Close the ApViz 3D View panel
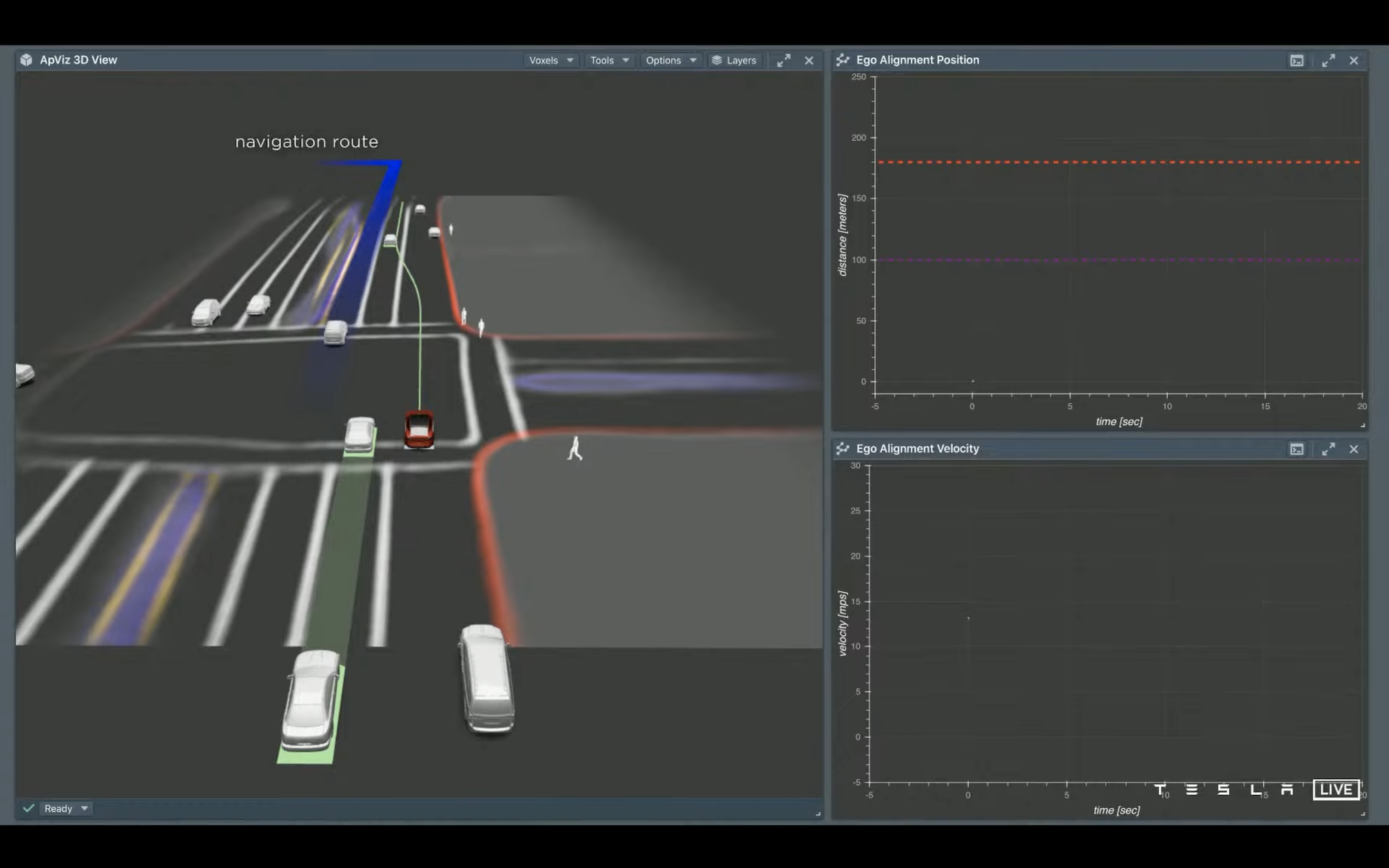1389x868 pixels. click(x=809, y=61)
